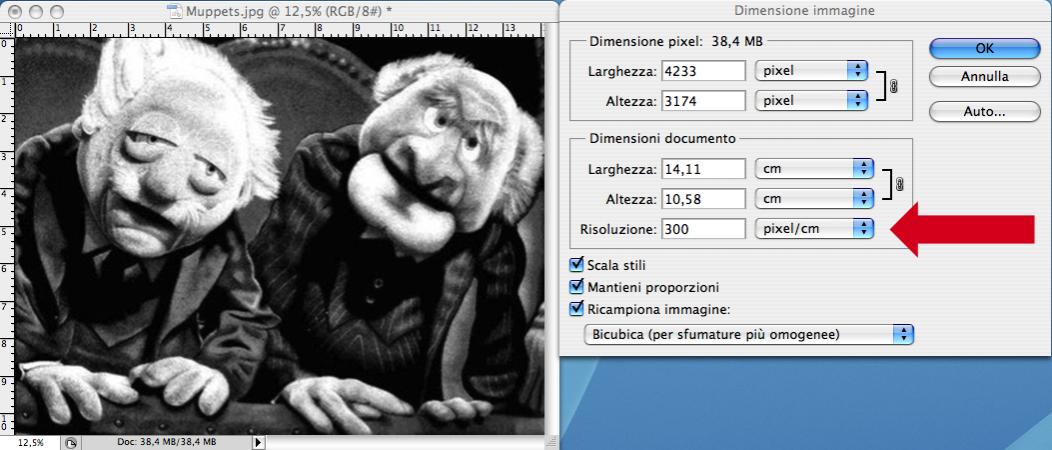Open the status bar info arrow menu
1052x450 pixels.
point(260,443)
